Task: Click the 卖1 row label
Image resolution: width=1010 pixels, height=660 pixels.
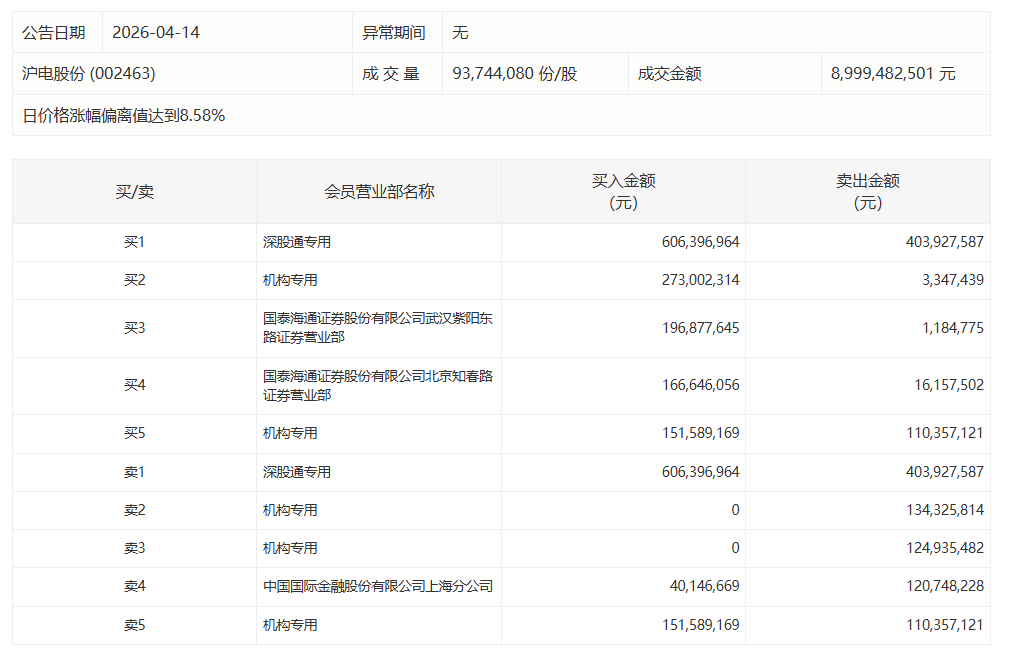Action: point(134,472)
